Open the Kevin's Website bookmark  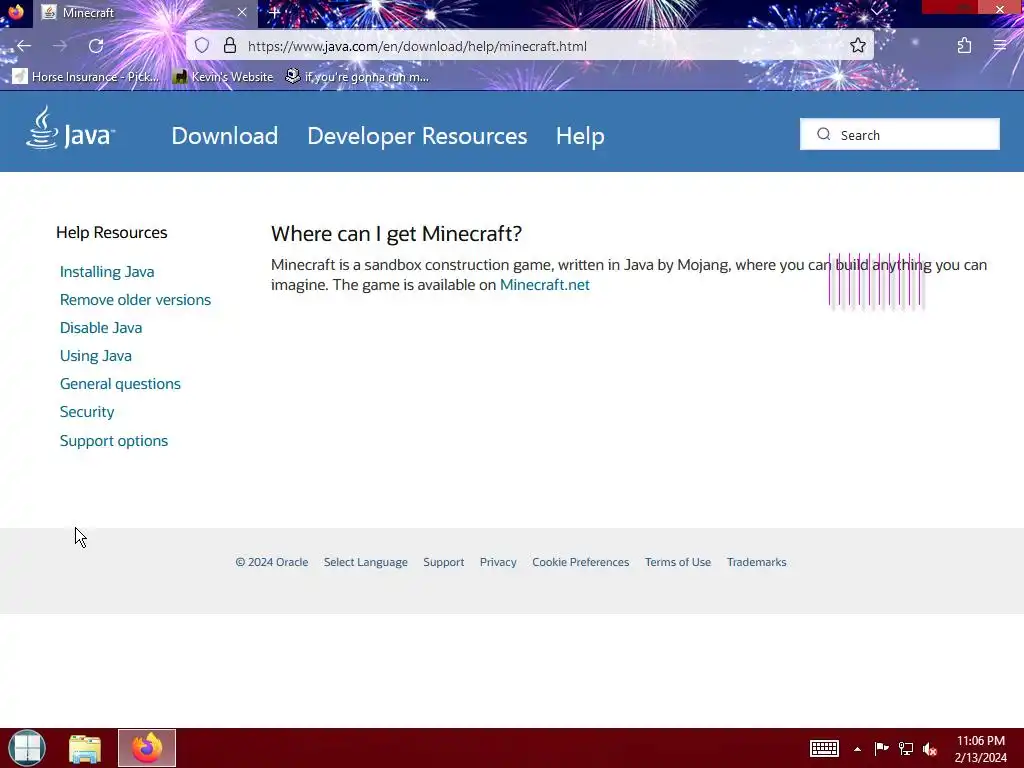pyautogui.click(x=223, y=77)
